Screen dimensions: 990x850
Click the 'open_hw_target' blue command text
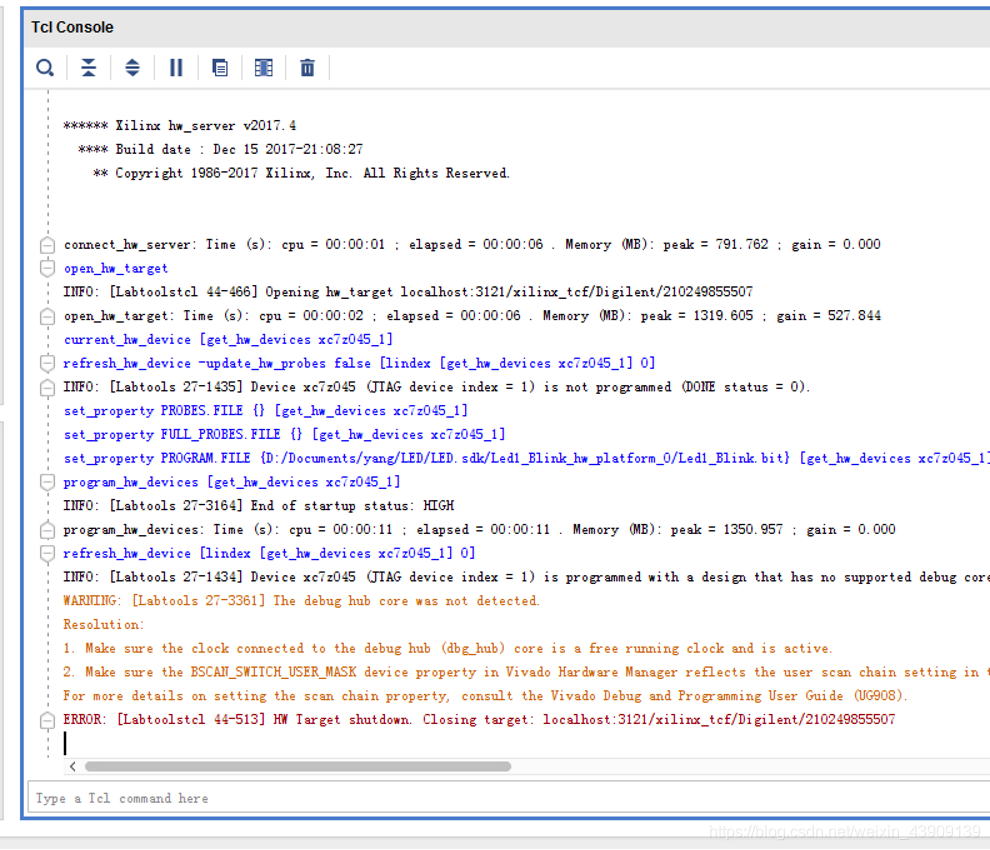[x=116, y=268]
